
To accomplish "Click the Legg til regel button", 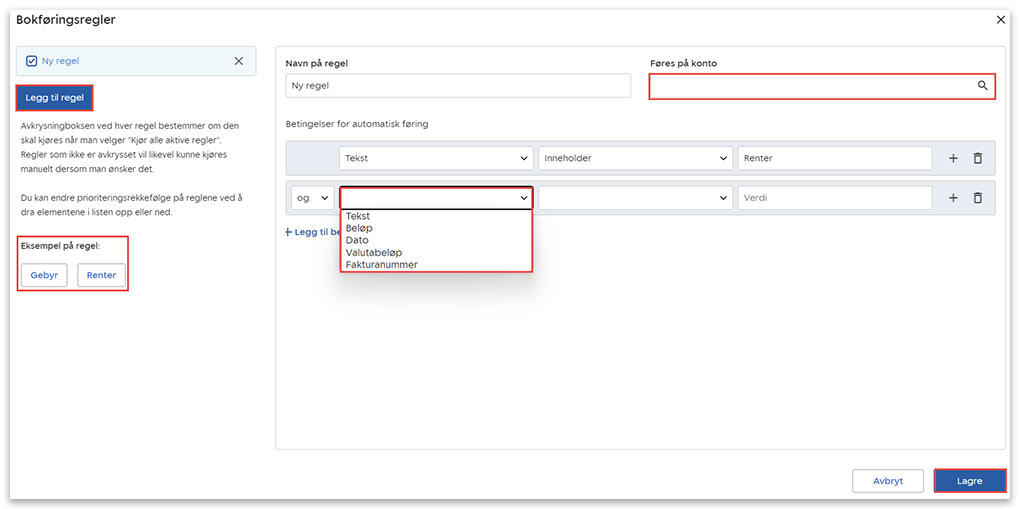I will pyautogui.click(x=54, y=97).
